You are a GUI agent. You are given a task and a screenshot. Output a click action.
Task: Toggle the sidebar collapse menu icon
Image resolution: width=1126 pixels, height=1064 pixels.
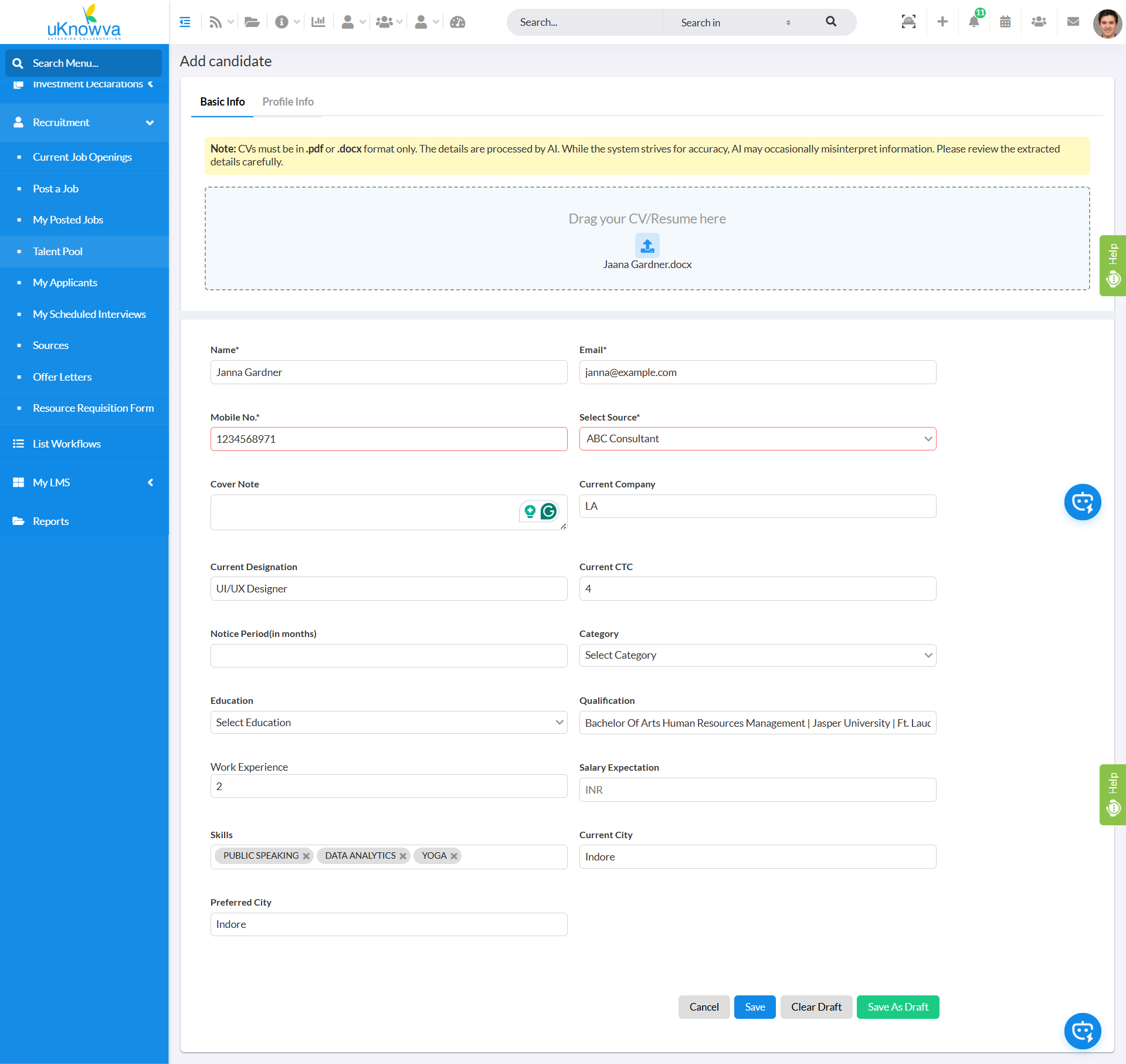click(185, 22)
